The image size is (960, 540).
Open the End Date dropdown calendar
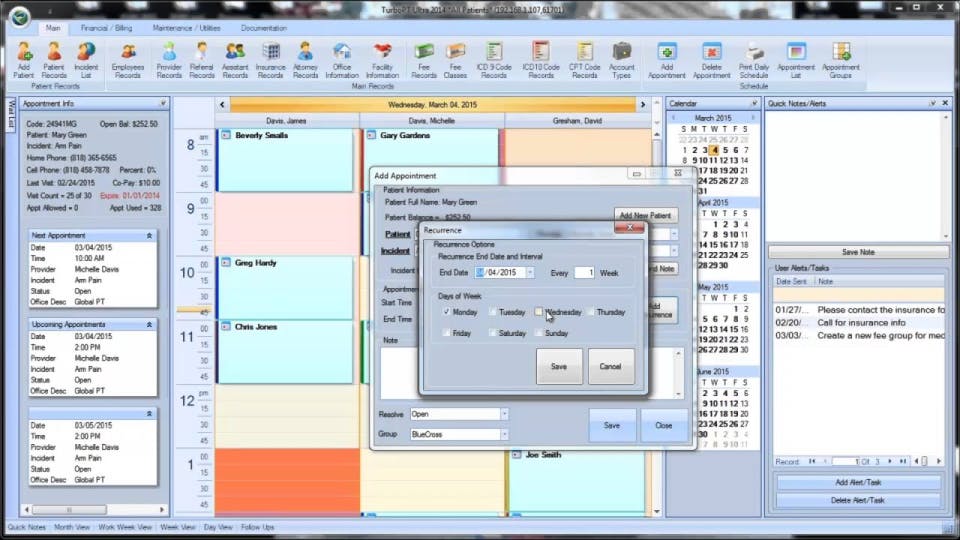pyautogui.click(x=530, y=272)
